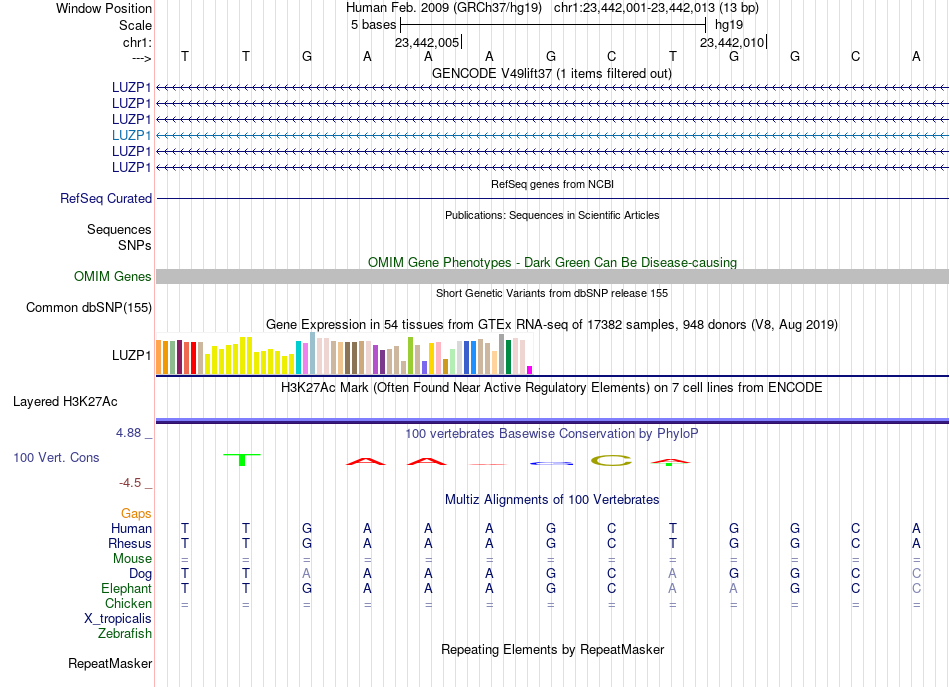This screenshot has width=950, height=687.
Task: Open 'RefSeq genes from NCBI' track title
Action: tap(552, 184)
